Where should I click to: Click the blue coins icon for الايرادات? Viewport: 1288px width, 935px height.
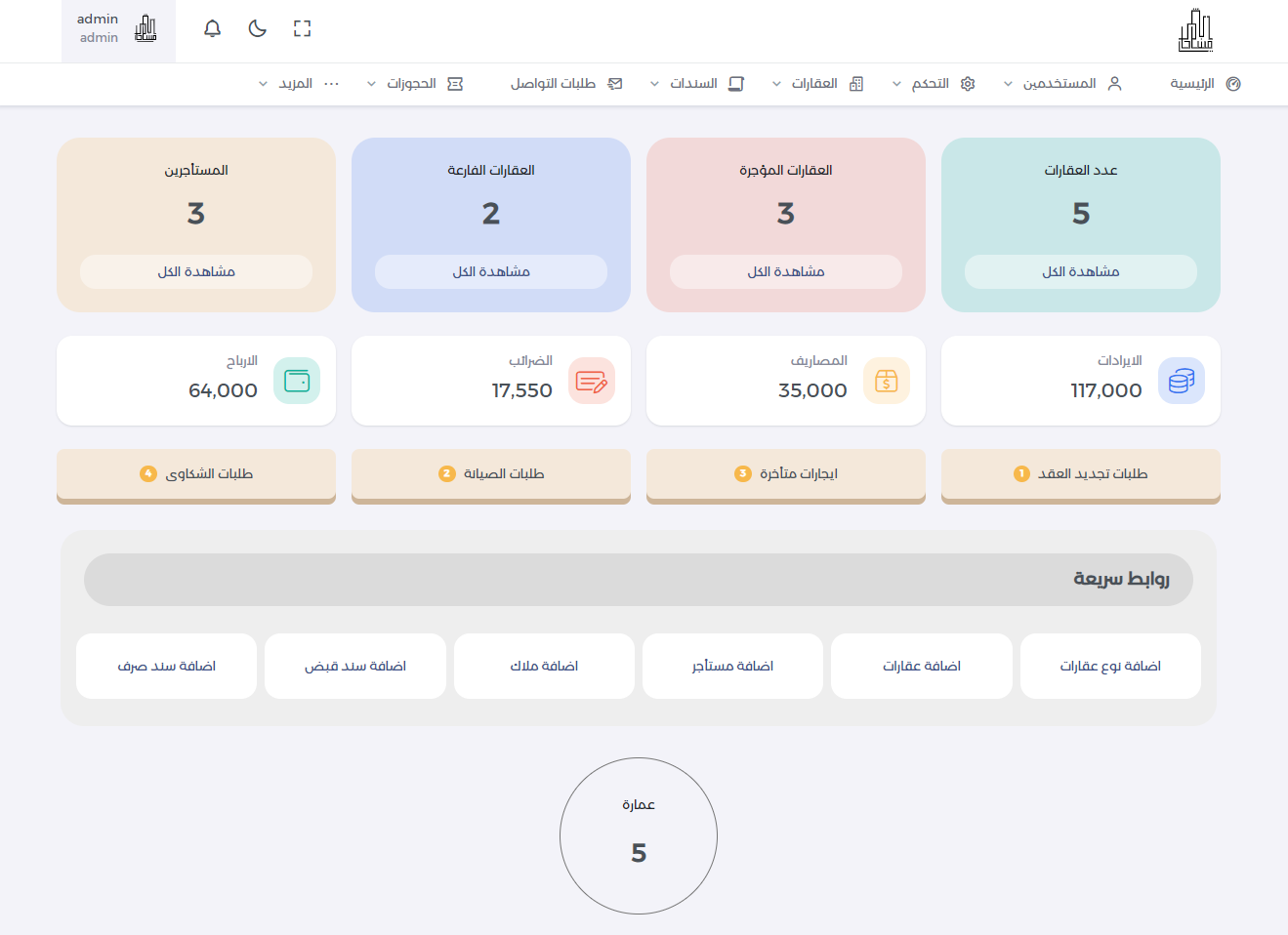point(1181,381)
